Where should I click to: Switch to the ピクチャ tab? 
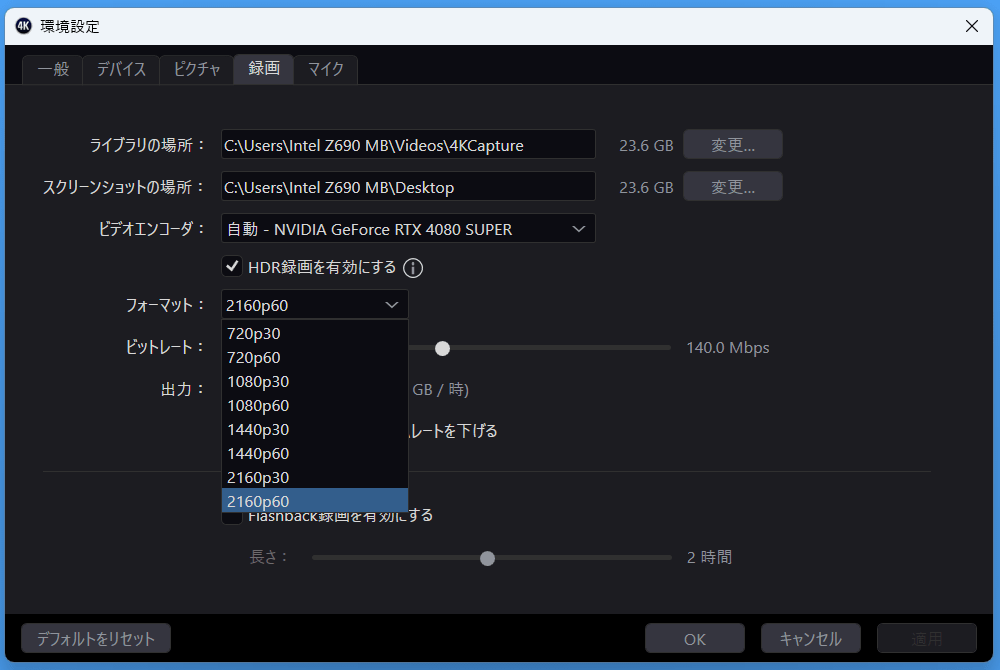coord(196,69)
